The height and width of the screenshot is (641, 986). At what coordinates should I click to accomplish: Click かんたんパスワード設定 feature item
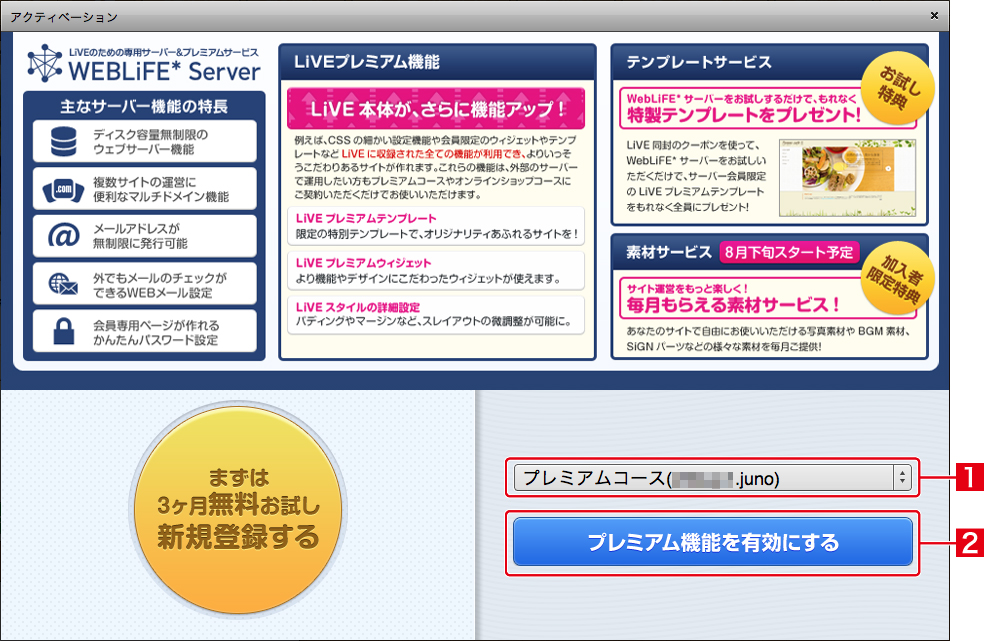[145, 331]
